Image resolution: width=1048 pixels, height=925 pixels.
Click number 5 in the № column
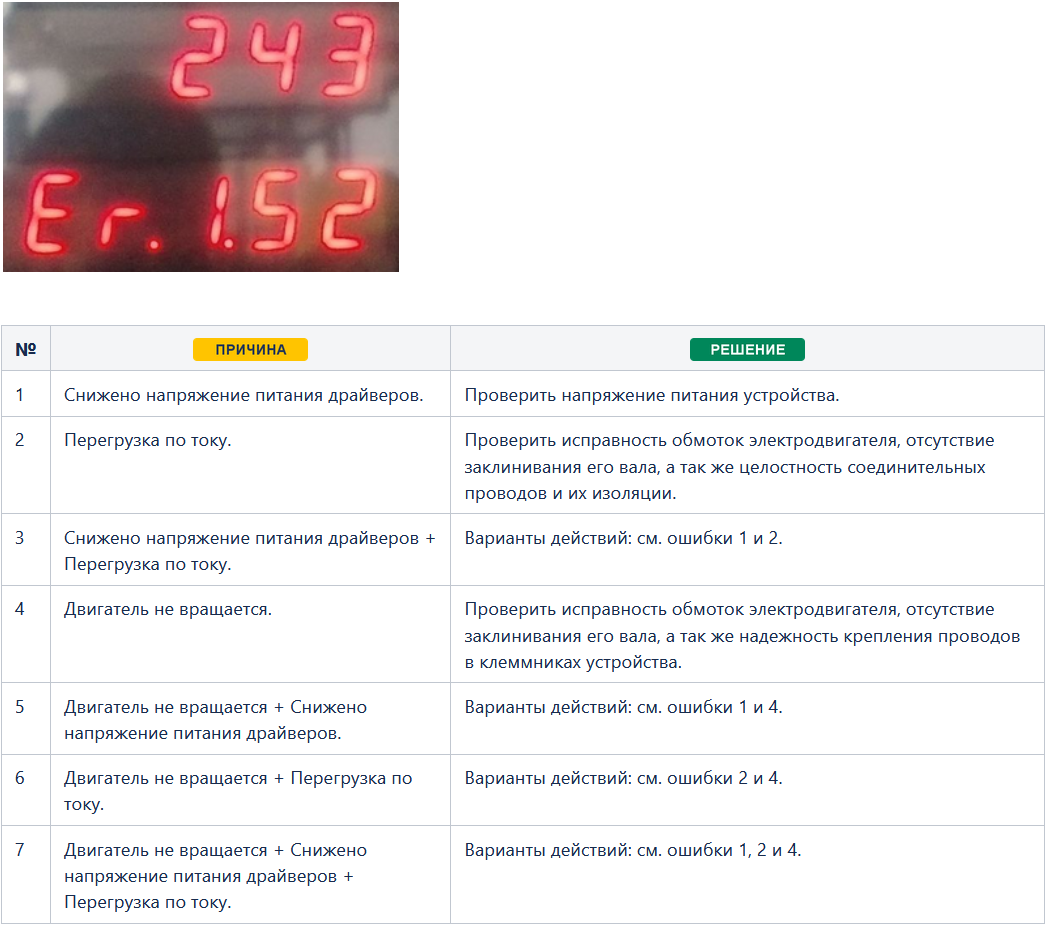point(19,707)
